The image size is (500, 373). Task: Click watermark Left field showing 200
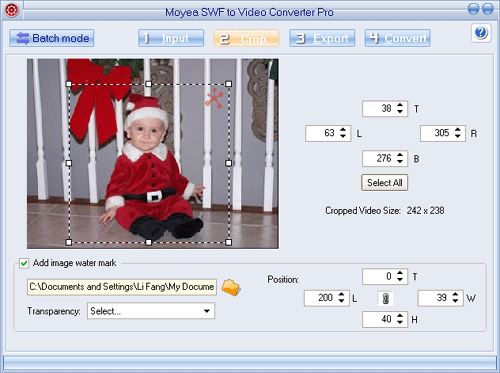pos(327,298)
